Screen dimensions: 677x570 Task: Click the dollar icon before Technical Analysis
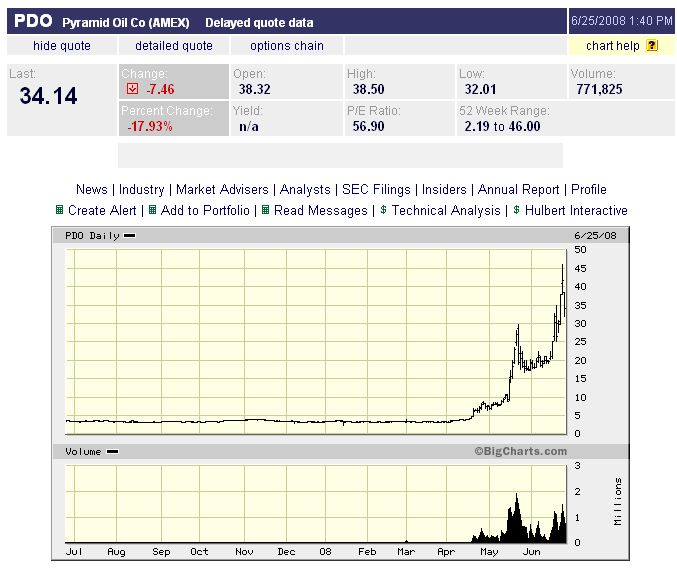(383, 210)
